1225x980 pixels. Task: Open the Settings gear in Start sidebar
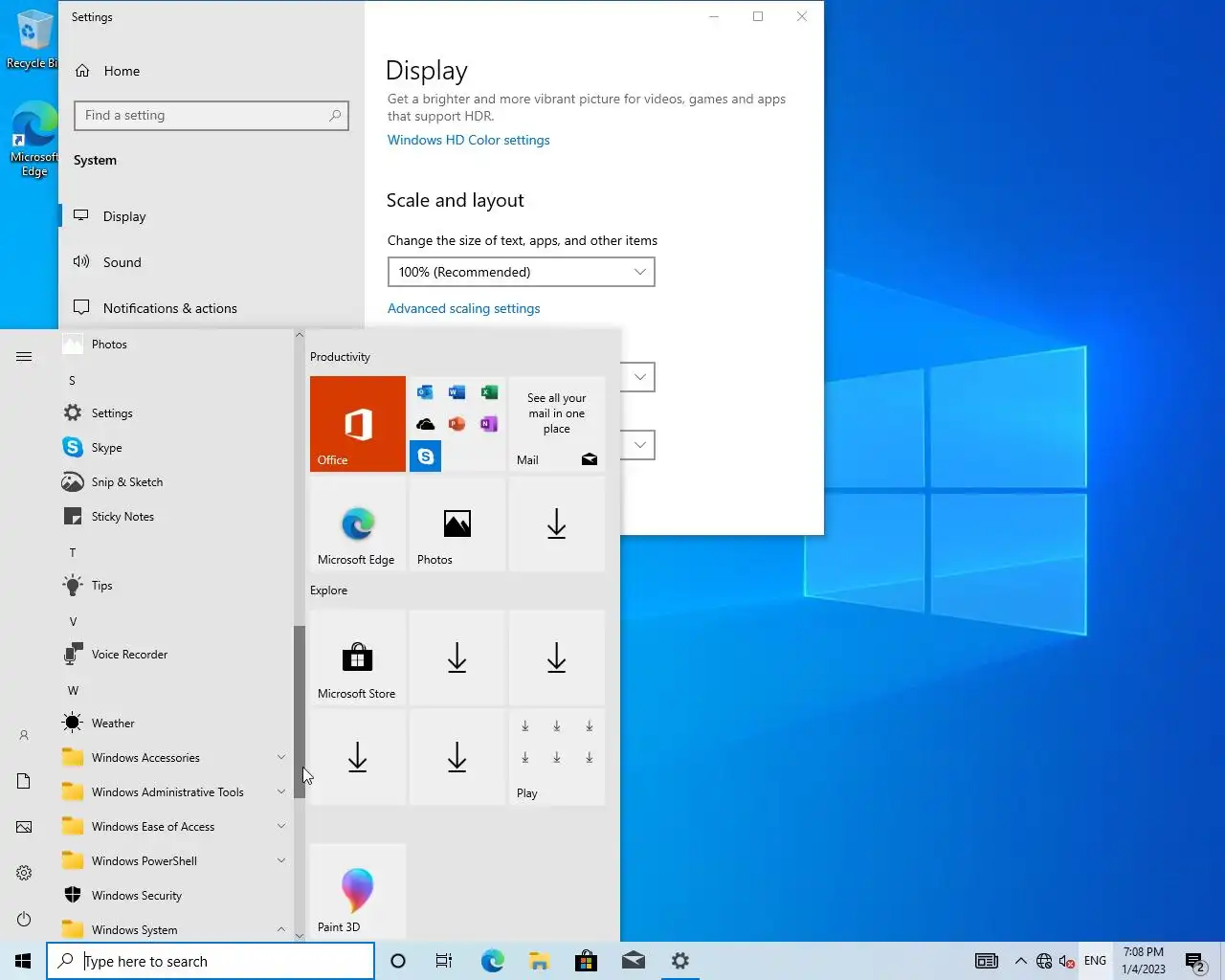coord(24,873)
